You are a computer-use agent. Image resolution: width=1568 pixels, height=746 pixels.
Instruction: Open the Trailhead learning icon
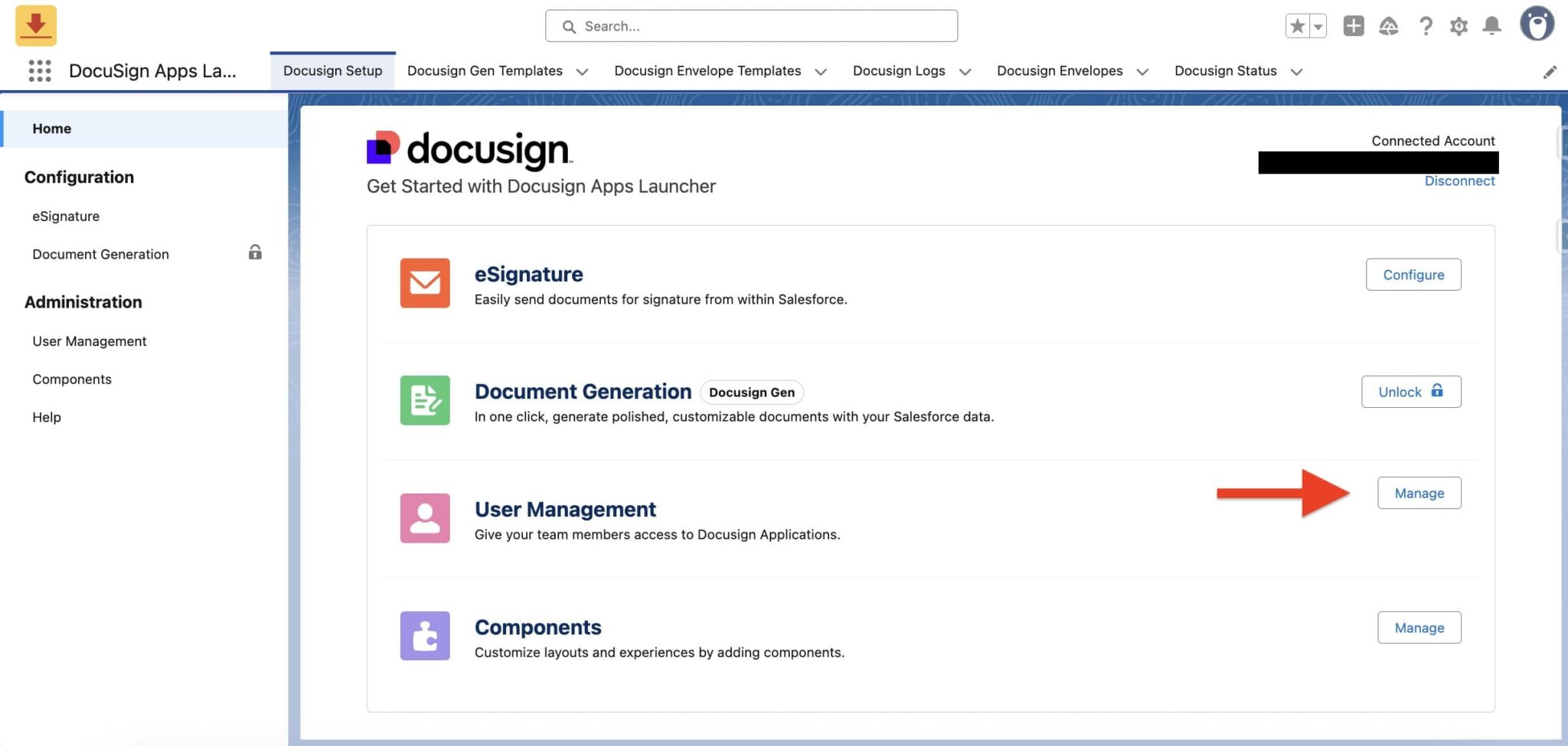click(1389, 25)
